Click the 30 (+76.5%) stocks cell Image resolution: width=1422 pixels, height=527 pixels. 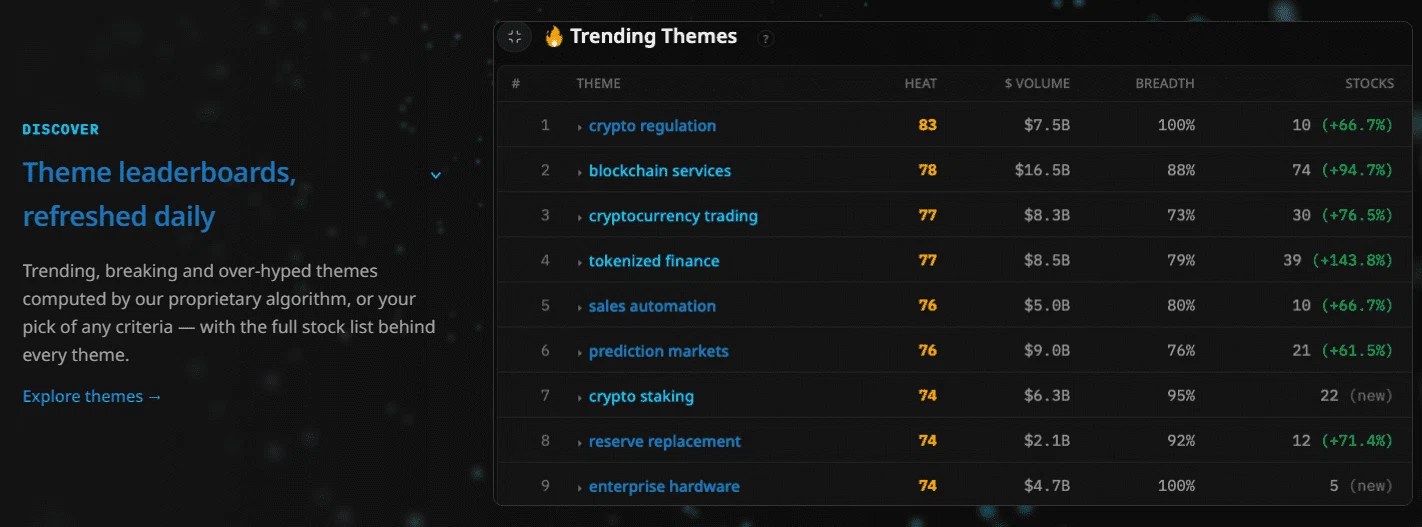click(x=1342, y=216)
